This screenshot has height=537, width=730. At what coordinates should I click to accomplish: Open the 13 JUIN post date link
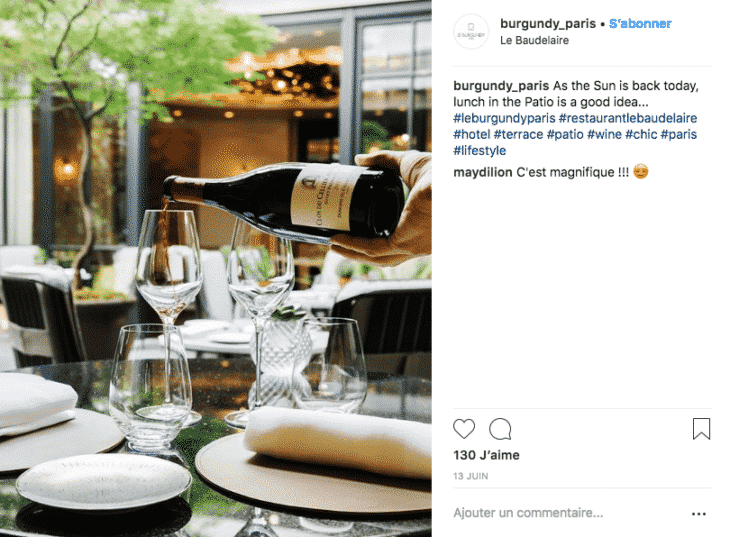471,476
